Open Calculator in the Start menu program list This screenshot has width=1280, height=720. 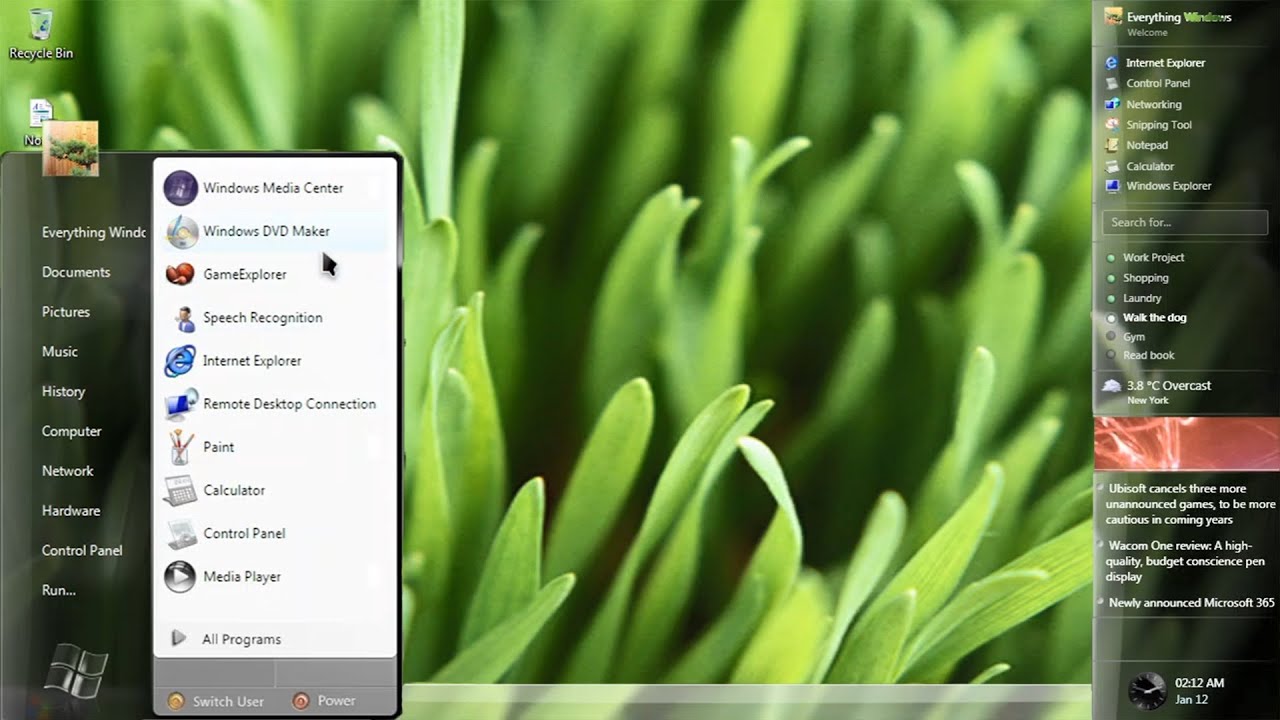(274, 490)
